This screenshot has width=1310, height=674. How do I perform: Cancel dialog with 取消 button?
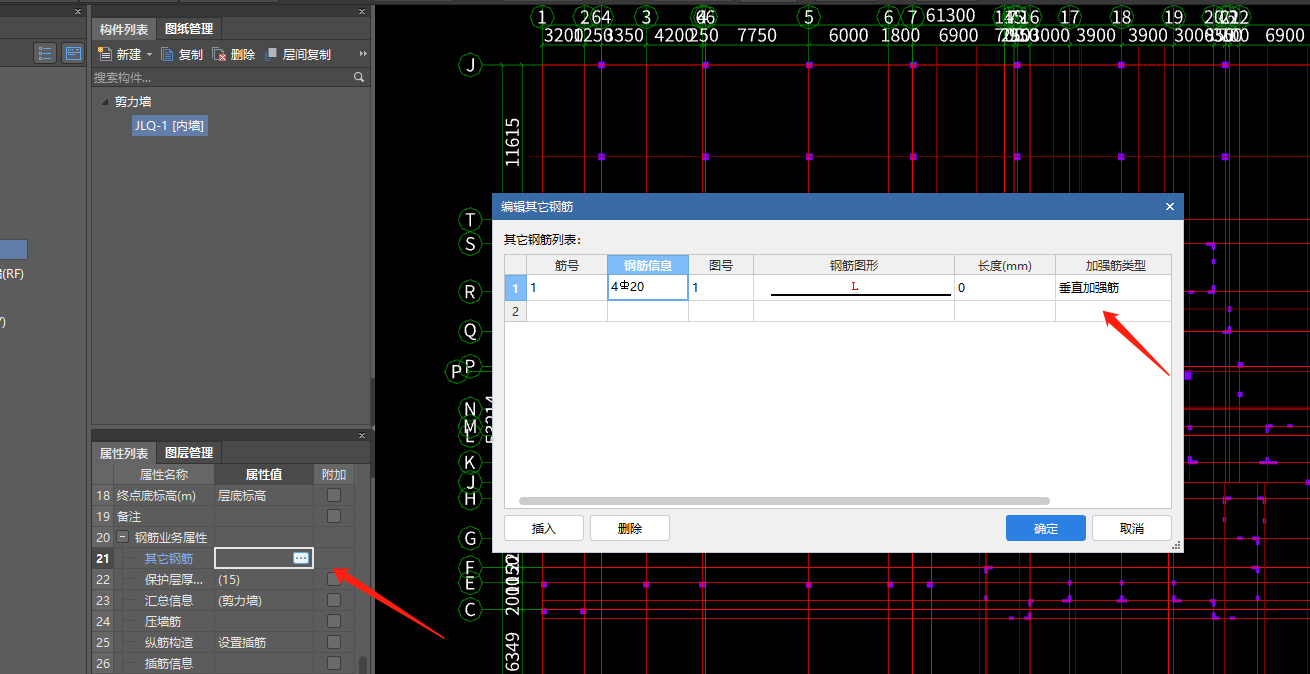click(1131, 528)
